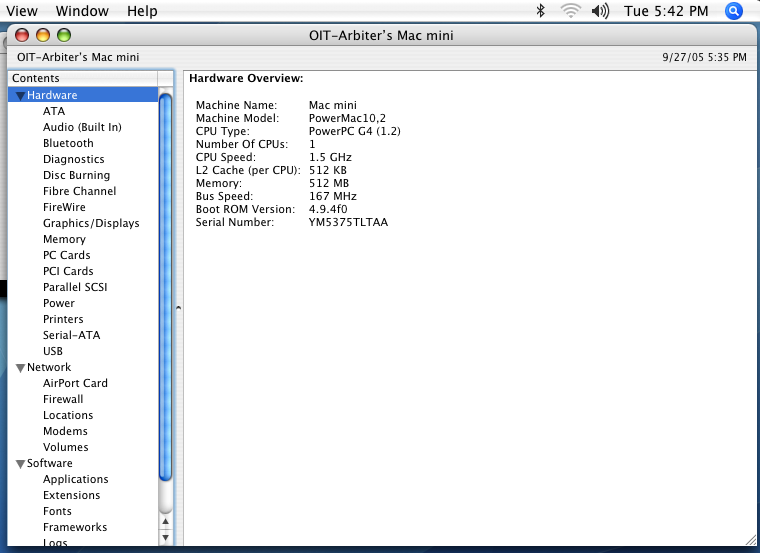Select the FireWire item
This screenshot has width=760, height=553.
(64, 207)
